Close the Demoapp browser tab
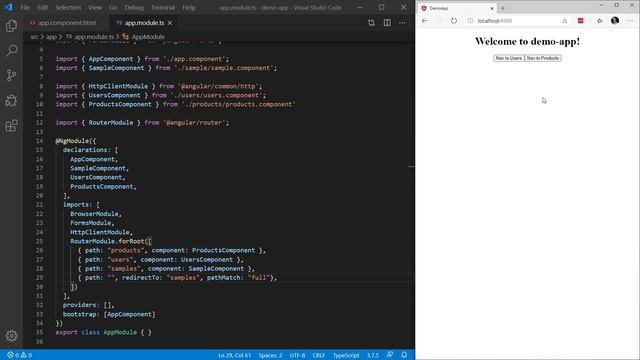Screen dimensions: 640x360 tap(492, 8)
